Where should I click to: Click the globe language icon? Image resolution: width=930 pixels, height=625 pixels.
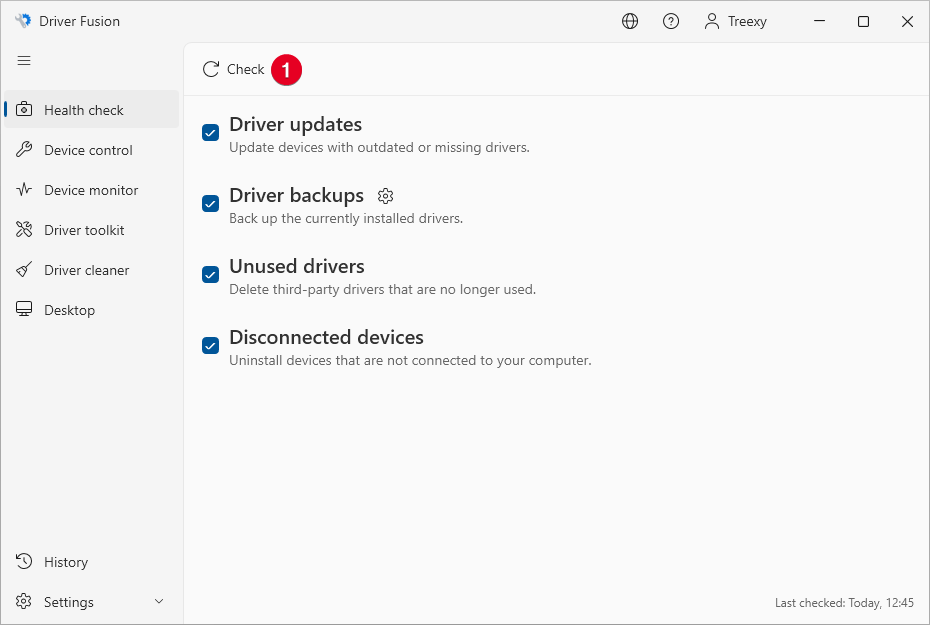630,21
